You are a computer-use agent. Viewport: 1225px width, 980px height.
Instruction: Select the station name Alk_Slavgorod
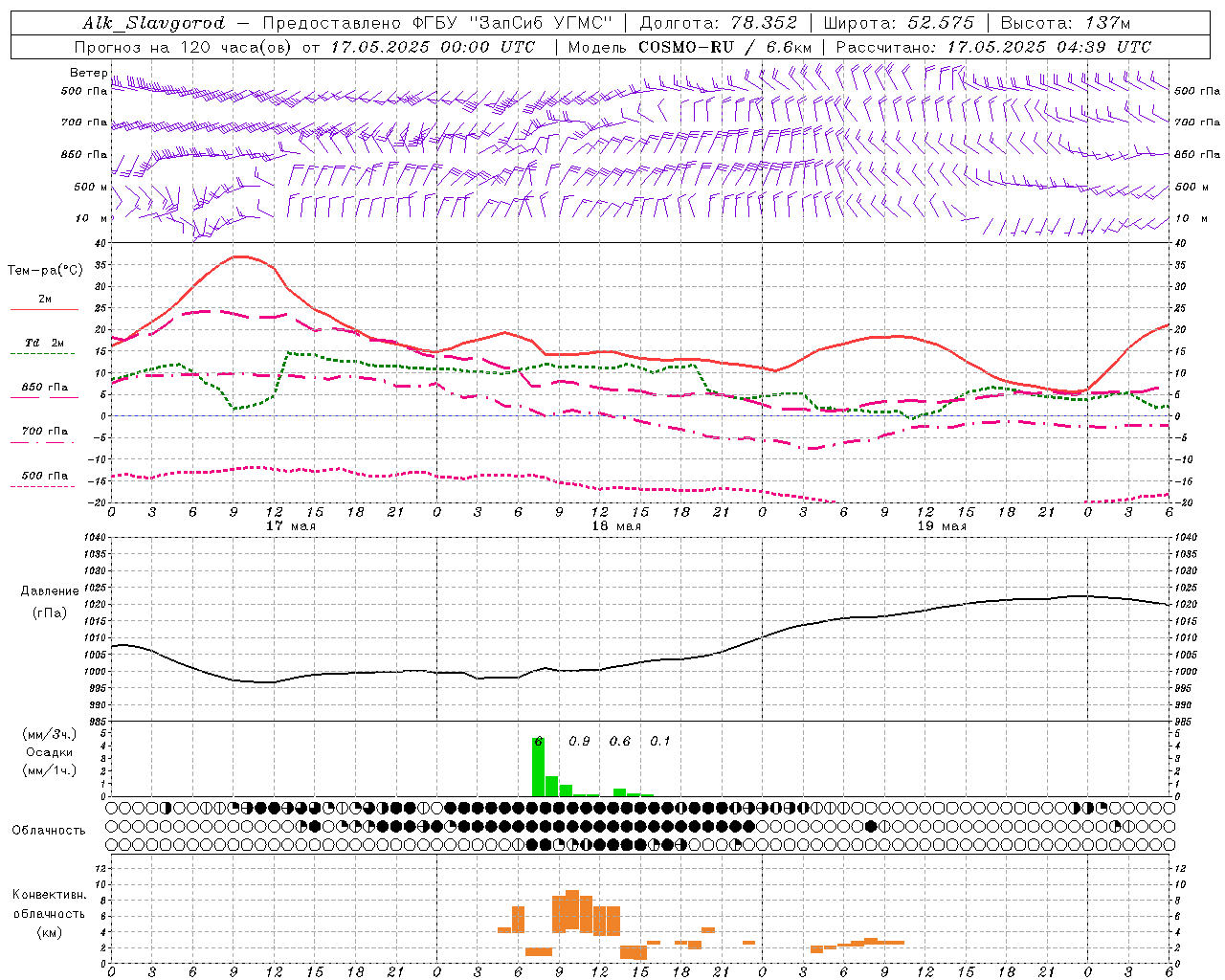[154, 23]
